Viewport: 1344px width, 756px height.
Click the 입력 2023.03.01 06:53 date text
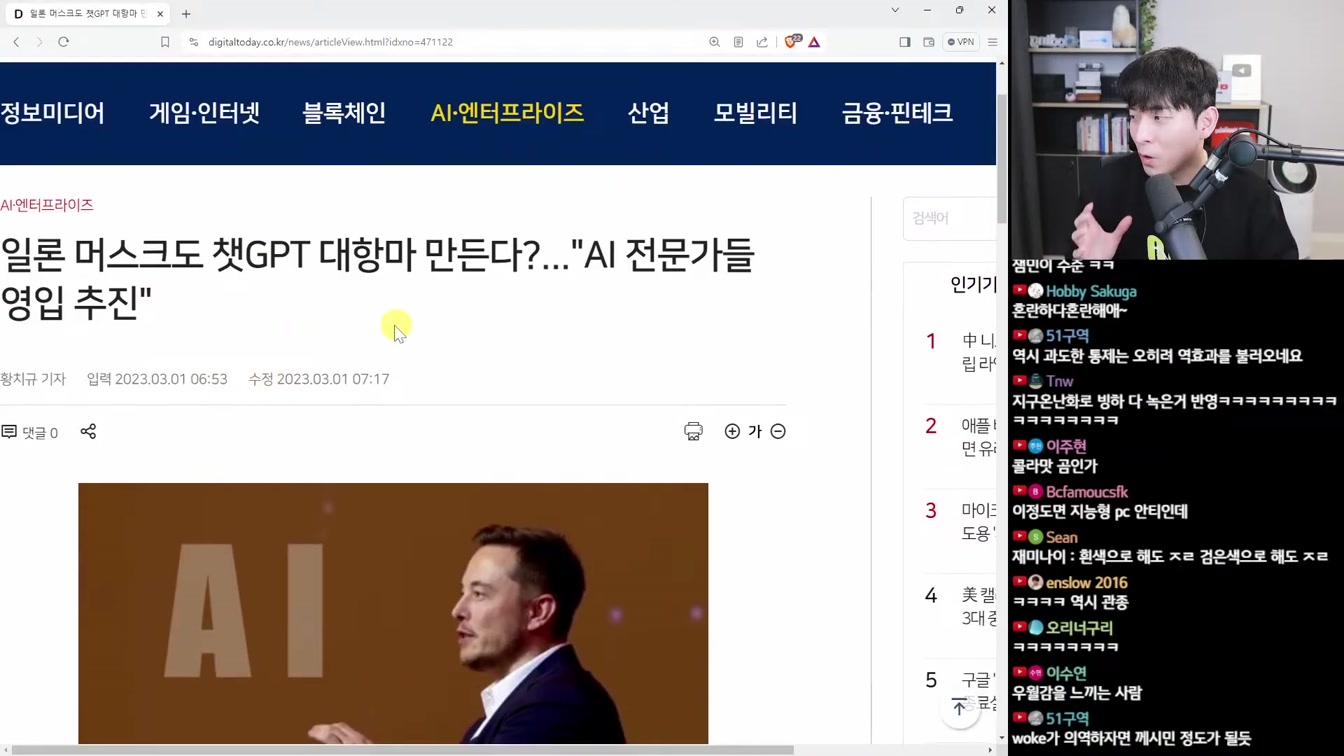click(x=157, y=379)
